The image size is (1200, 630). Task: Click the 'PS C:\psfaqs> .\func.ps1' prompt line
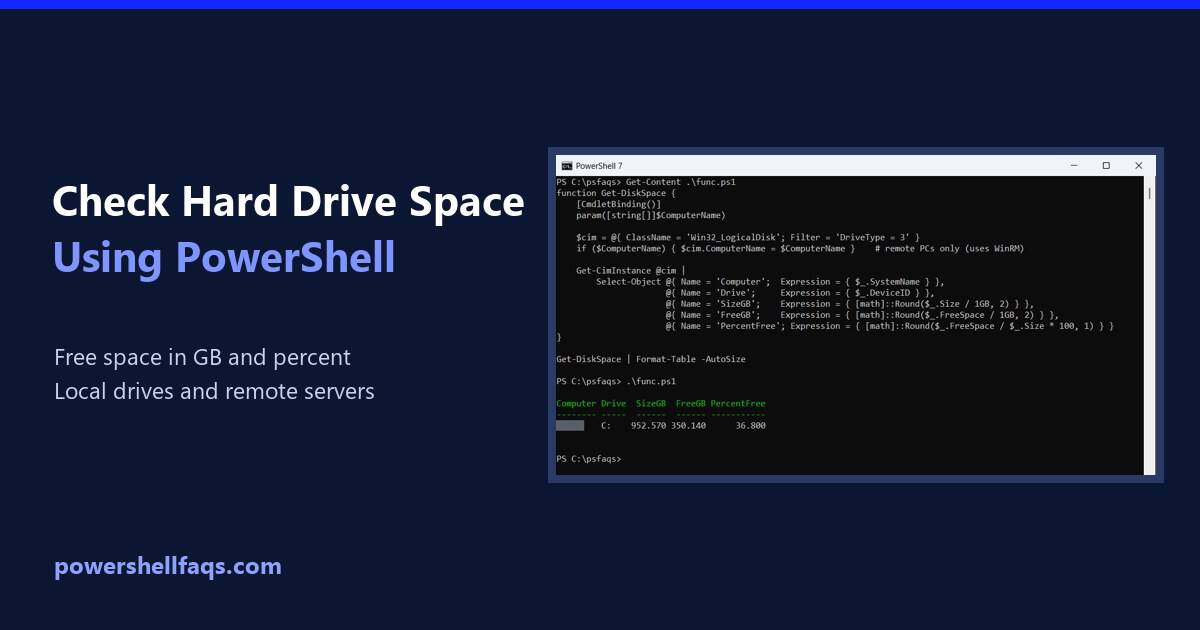click(616, 381)
